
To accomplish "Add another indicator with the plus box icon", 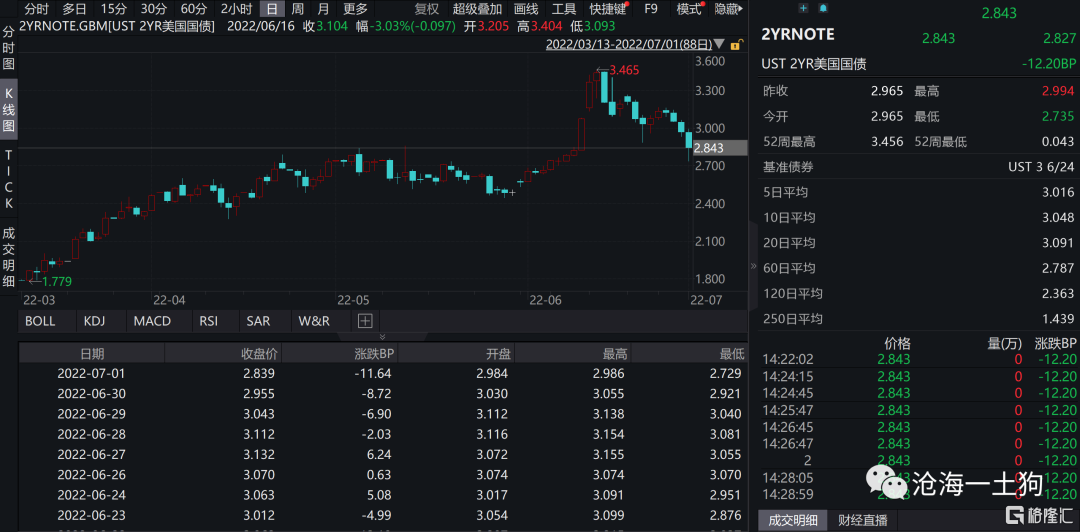I will (365, 320).
